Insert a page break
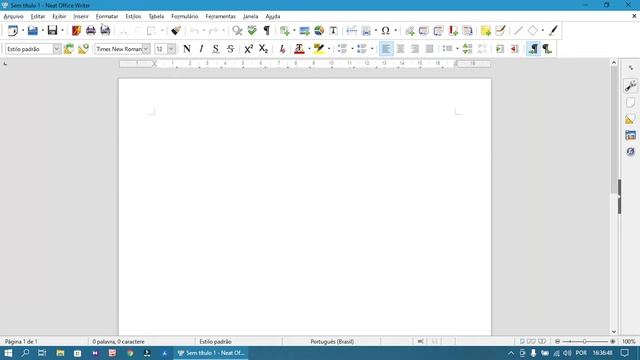 click(x=351, y=31)
